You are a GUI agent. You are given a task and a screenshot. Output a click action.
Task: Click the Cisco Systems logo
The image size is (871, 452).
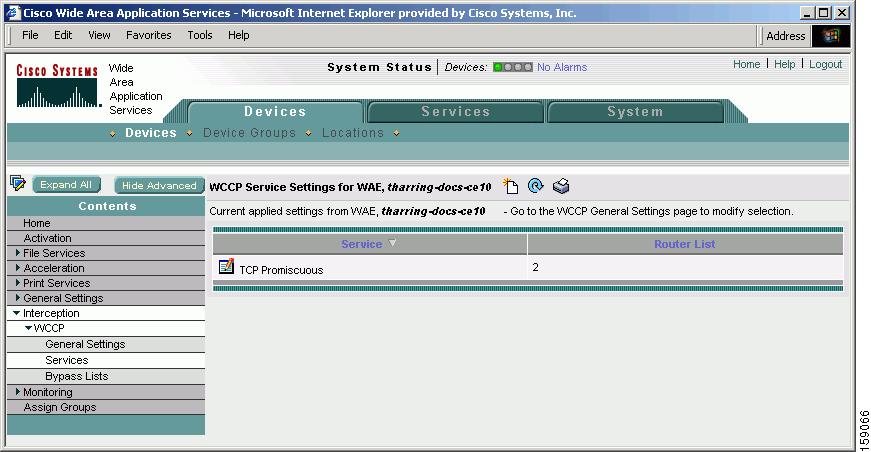coord(57,86)
